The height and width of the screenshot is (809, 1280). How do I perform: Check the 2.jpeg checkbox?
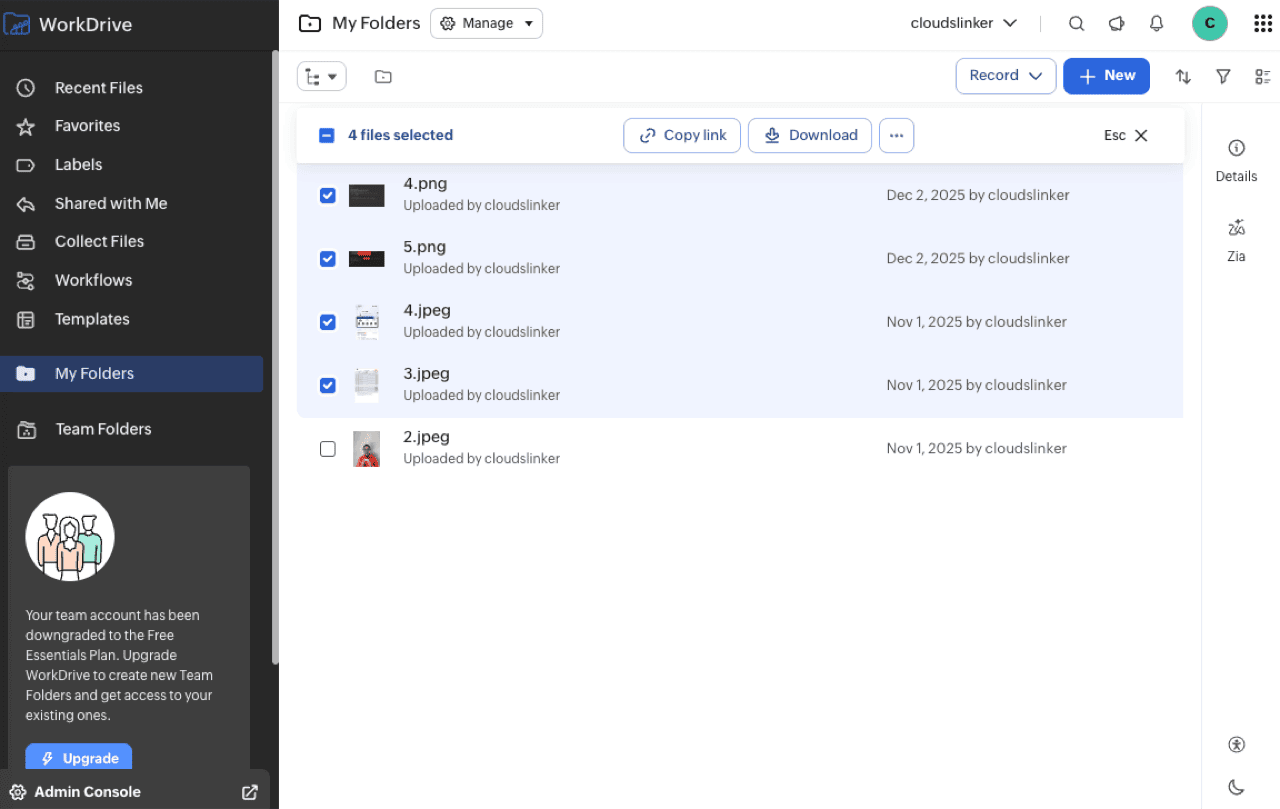click(327, 449)
